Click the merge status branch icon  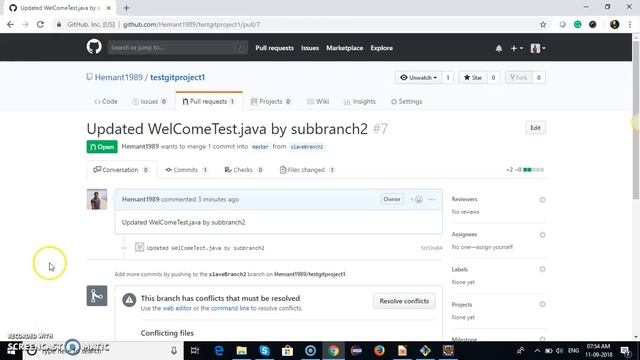97,296
